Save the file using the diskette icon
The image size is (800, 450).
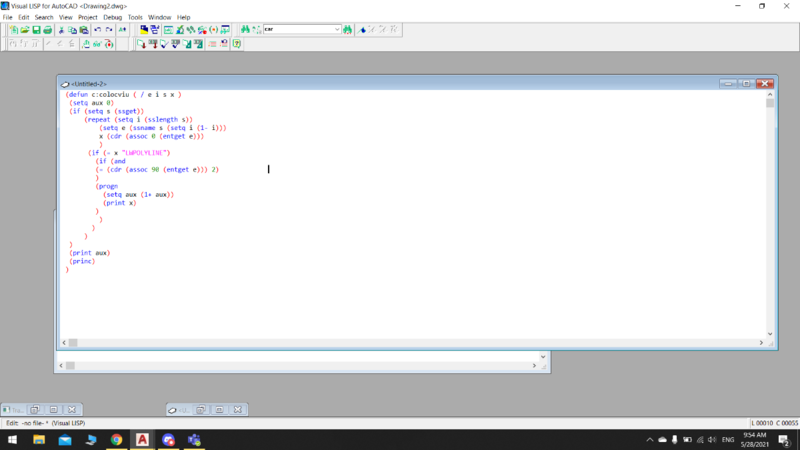(36, 30)
